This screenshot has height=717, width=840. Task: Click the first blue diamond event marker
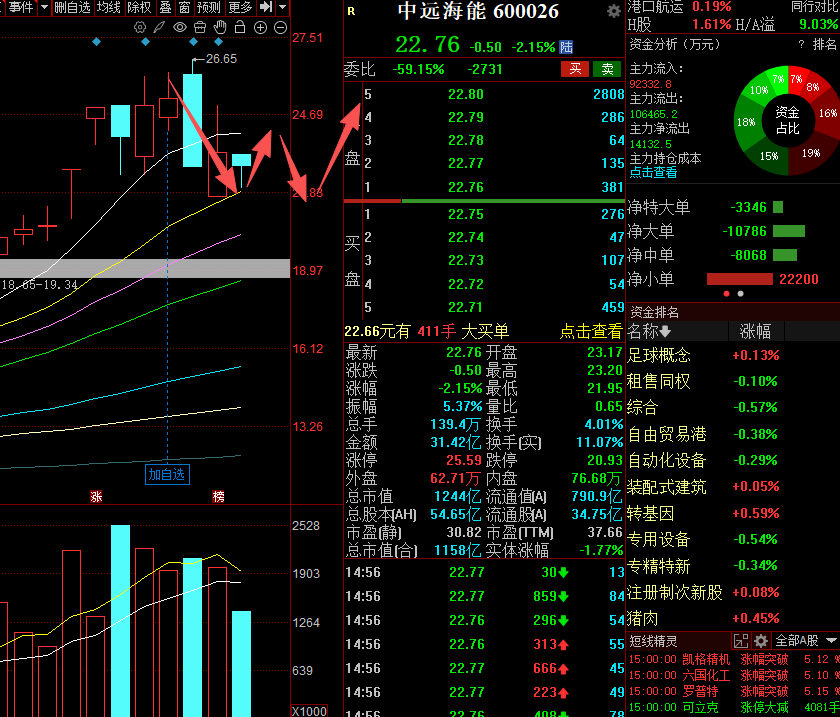[96, 41]
